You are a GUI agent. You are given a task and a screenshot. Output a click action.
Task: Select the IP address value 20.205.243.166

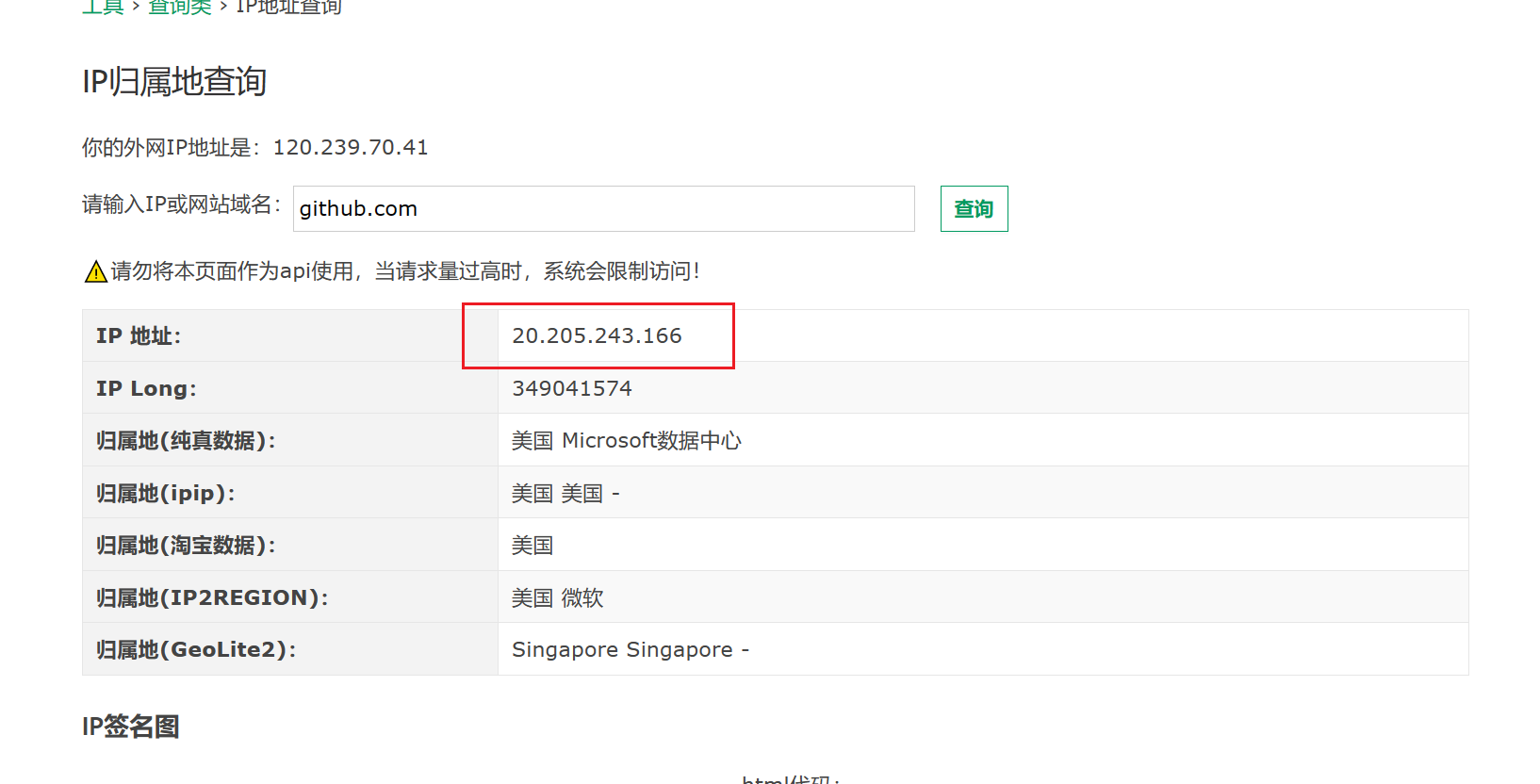click(597, 335)
